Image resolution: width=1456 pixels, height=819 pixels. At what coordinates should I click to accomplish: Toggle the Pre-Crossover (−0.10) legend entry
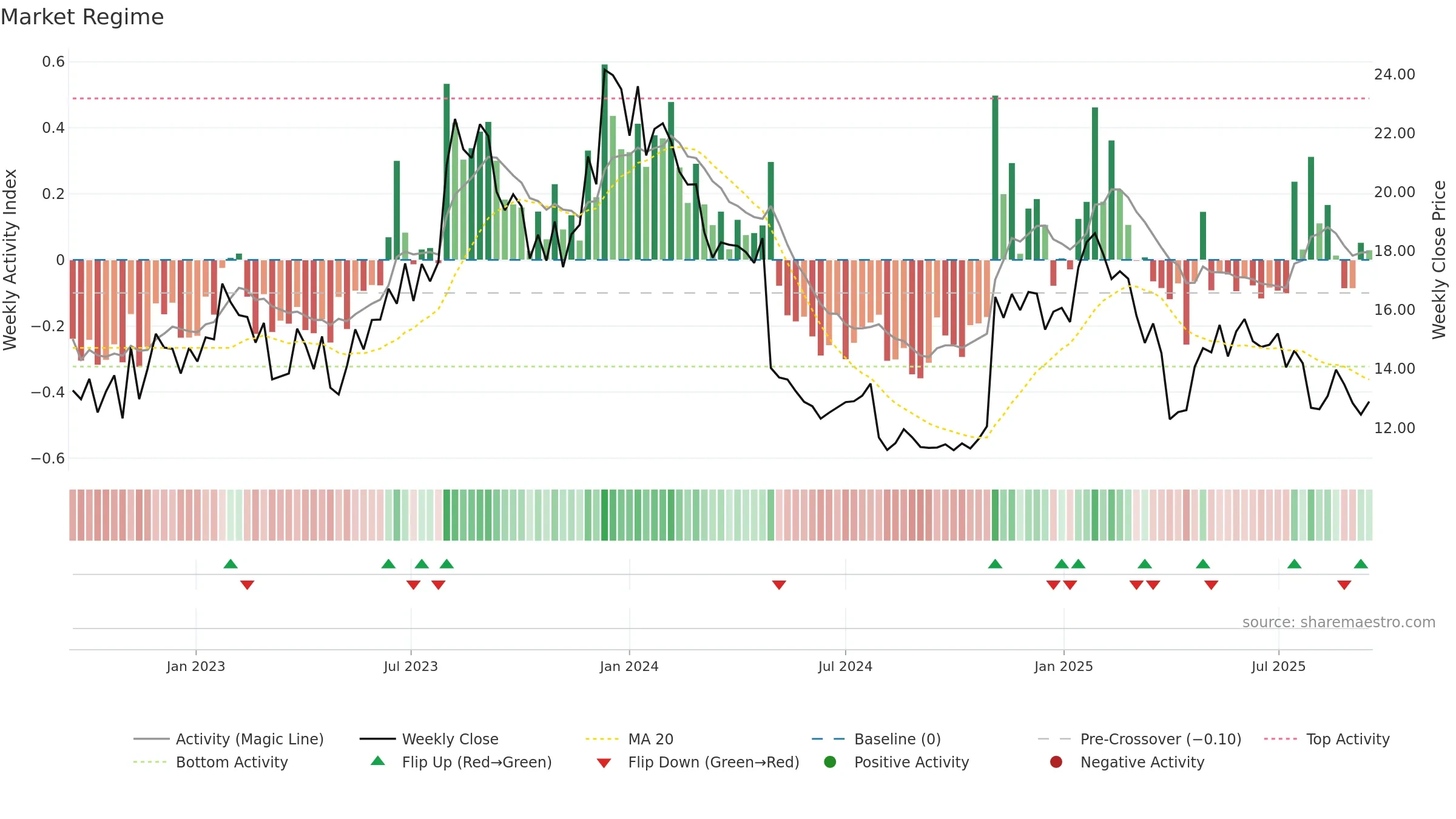[1139, 739]
